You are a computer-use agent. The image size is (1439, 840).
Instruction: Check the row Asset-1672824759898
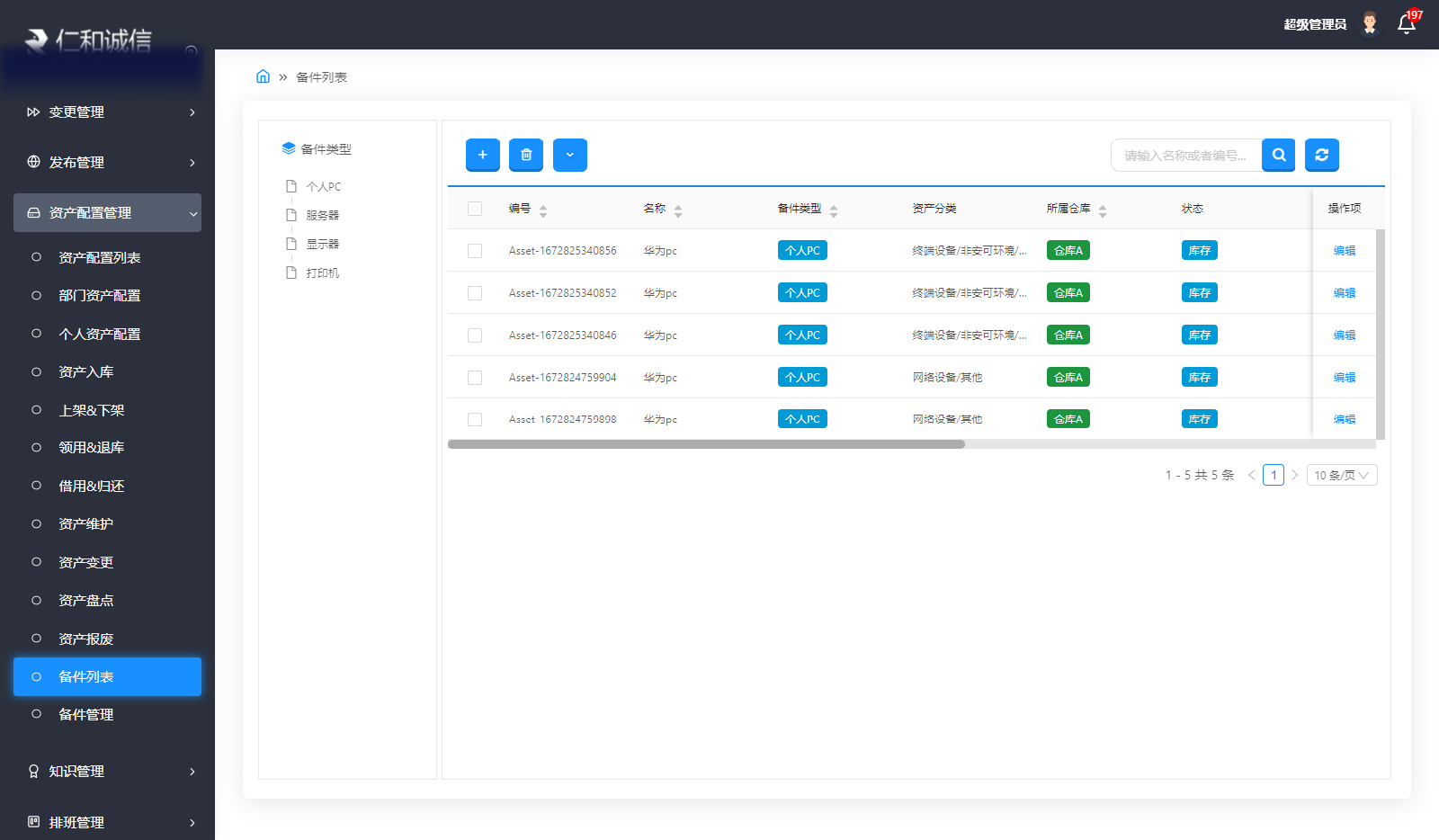(x=475, y=420)
